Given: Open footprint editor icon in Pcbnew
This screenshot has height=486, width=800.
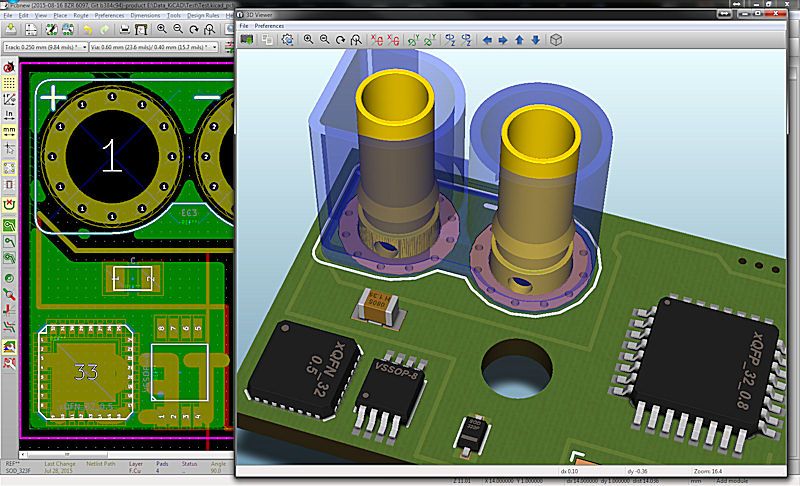Looking at the screenshot, I should click(x=52, y=30).
